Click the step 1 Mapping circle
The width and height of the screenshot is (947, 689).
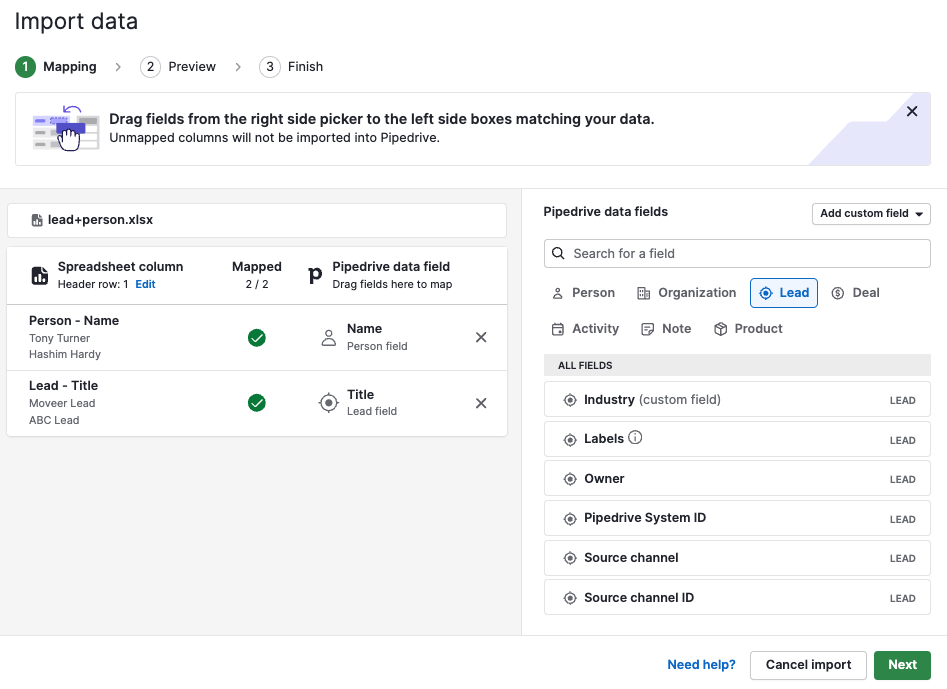click(25, 67)
